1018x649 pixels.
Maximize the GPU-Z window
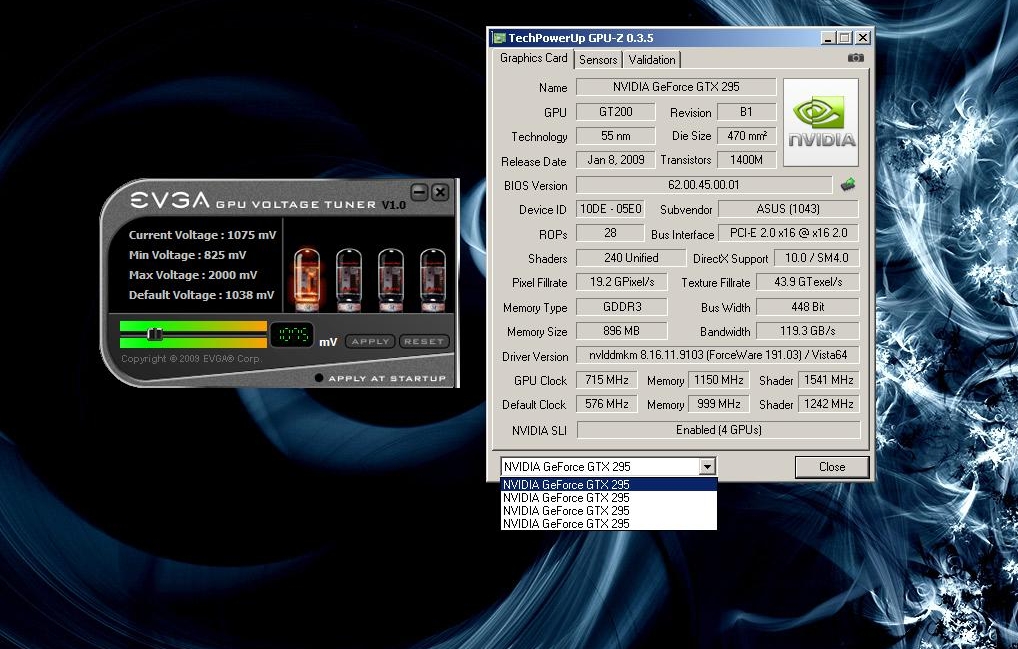tap(845, 38)
